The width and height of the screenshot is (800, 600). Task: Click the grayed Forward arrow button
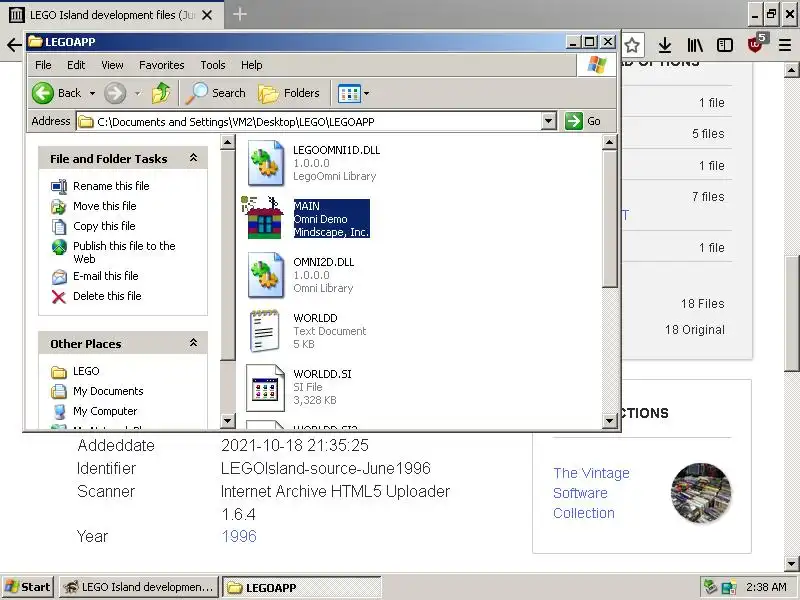coord(115,93)
